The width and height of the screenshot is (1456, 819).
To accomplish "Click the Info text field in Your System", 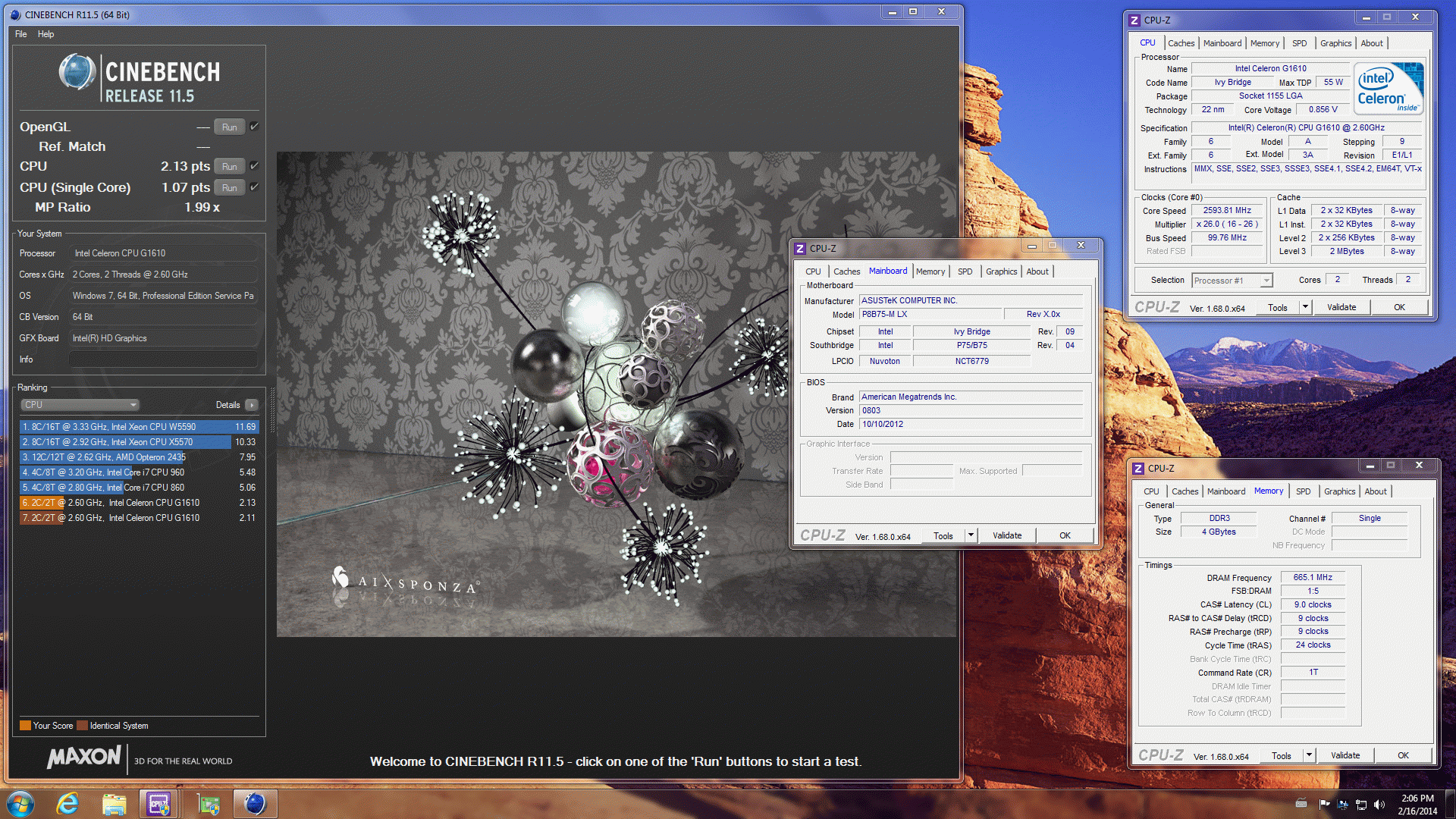I will pos(163,359).
